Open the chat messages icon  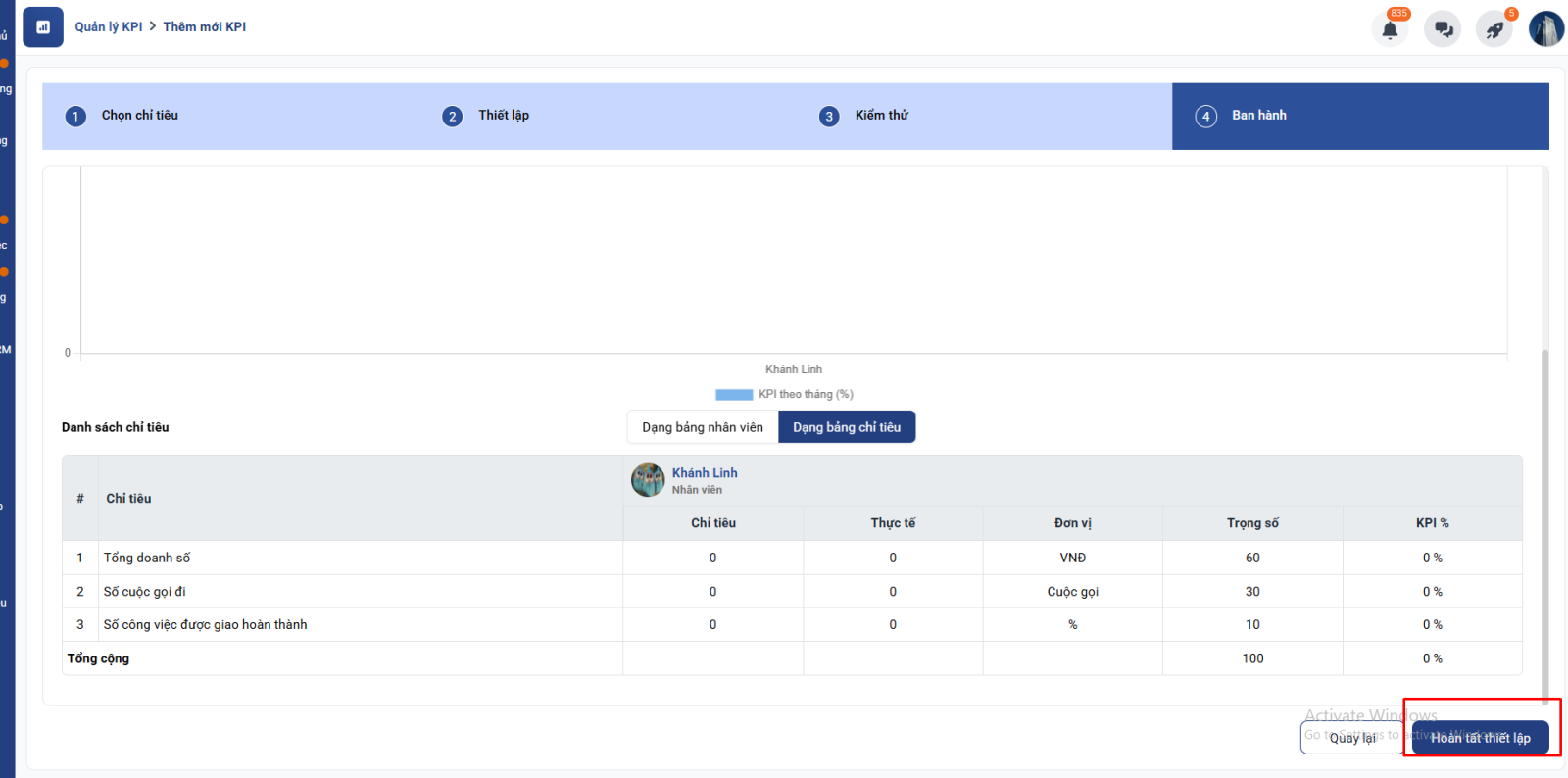coord(1443,29)
